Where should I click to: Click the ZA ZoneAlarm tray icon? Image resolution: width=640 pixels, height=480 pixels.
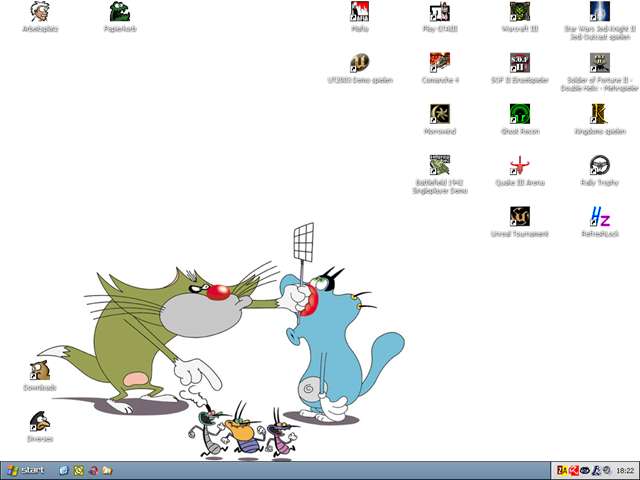click(x=562, y=471)
